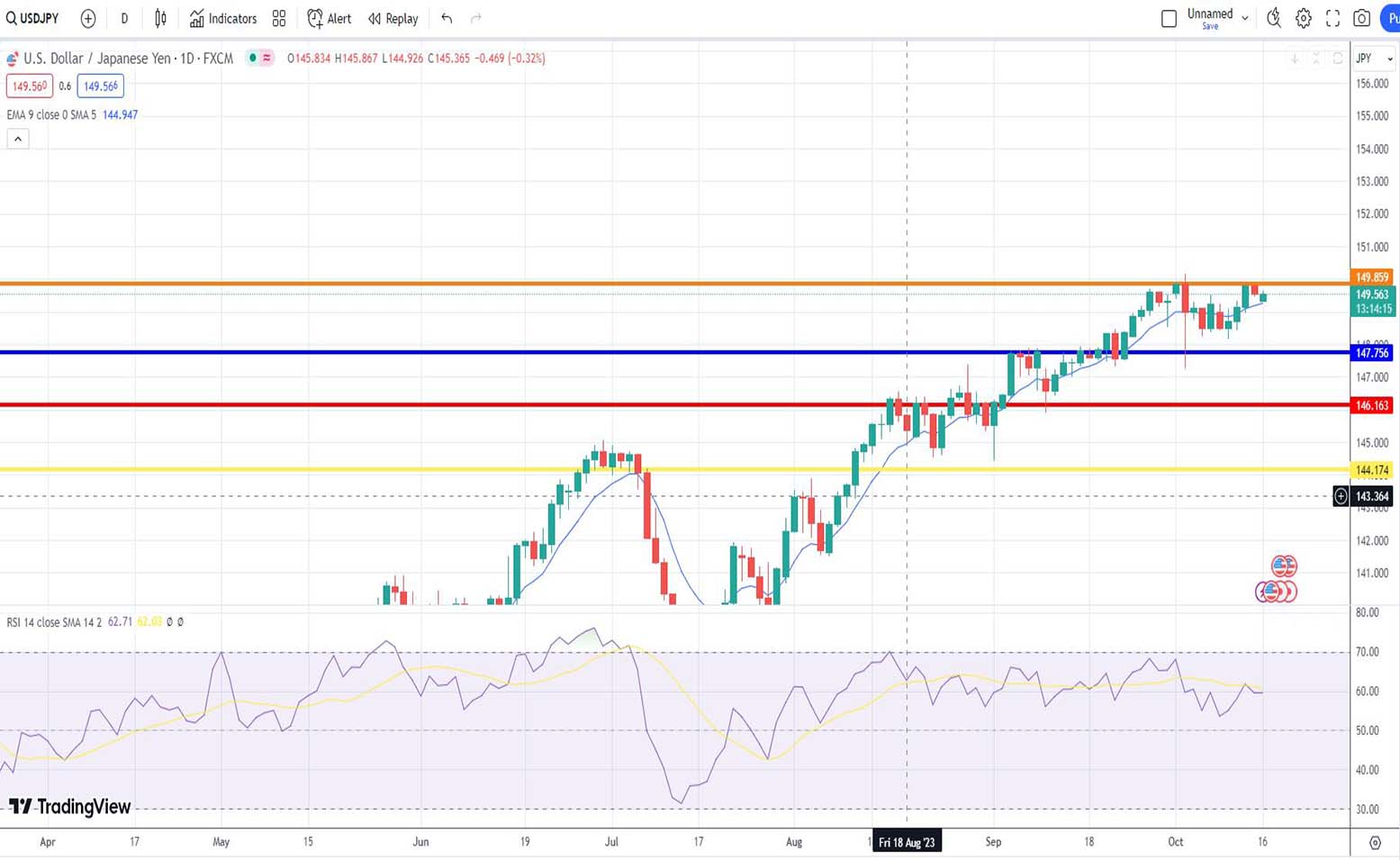Collapse the indicator legend with the caret button
Viewport: 1400px width, 860px height.
(18, 139)
